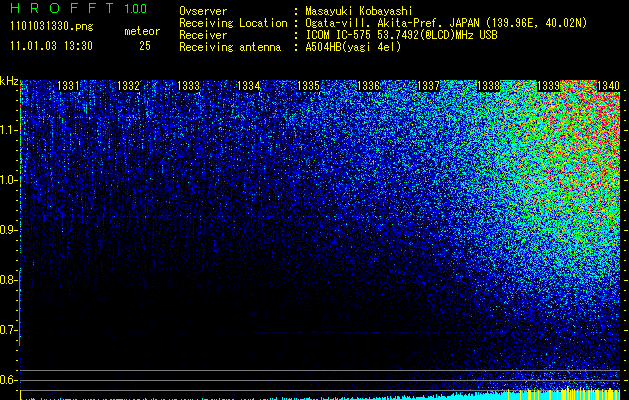Image resolution: width=629 pixels, height=400 pixels.
Task: Click the 1335 time marker
Action: coord(308,86)
